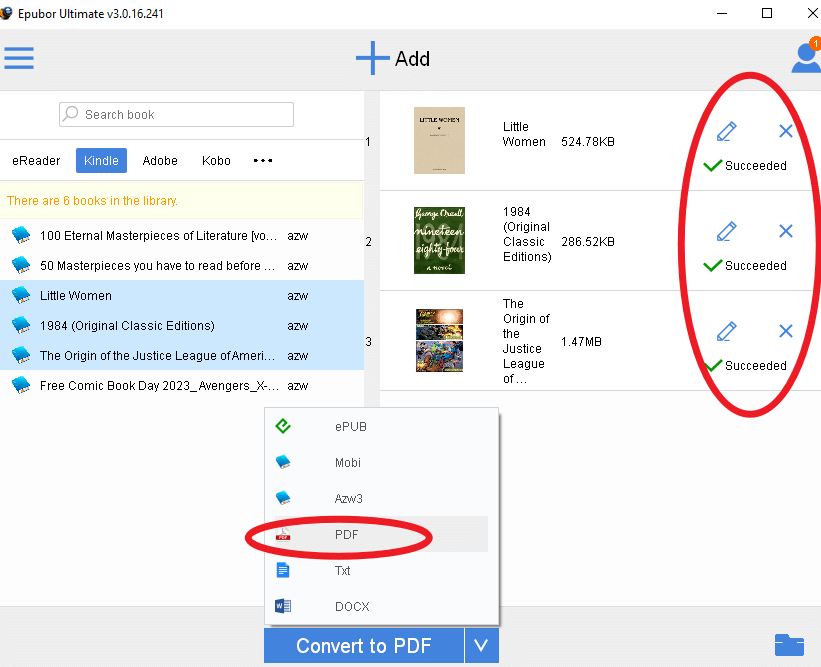This screenshot has height=667, width=821.
Task: Open the Little Women cover thumbnail
Action: 439,140
